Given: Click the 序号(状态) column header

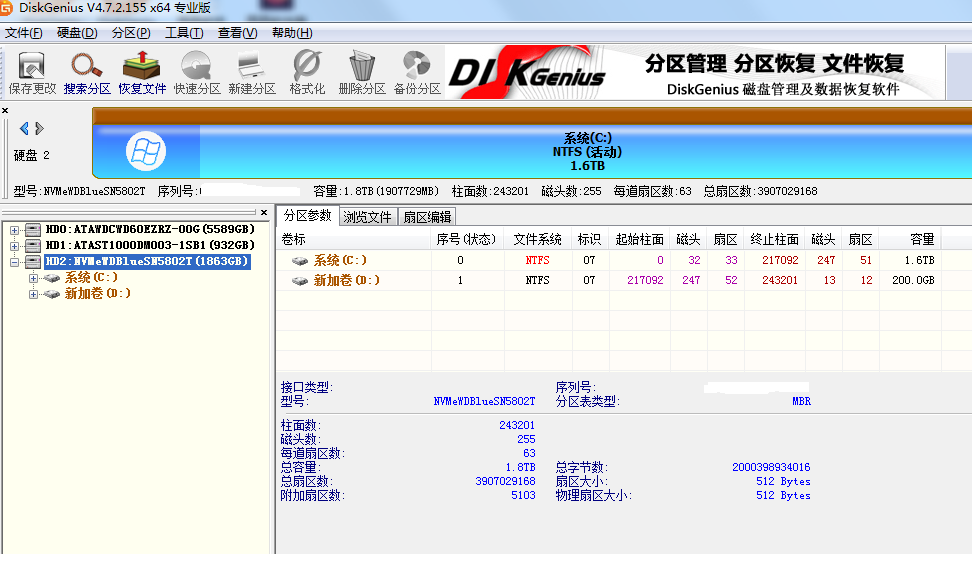Looking at the screenshot, I should pyautogui.click(x=467, y=239).
